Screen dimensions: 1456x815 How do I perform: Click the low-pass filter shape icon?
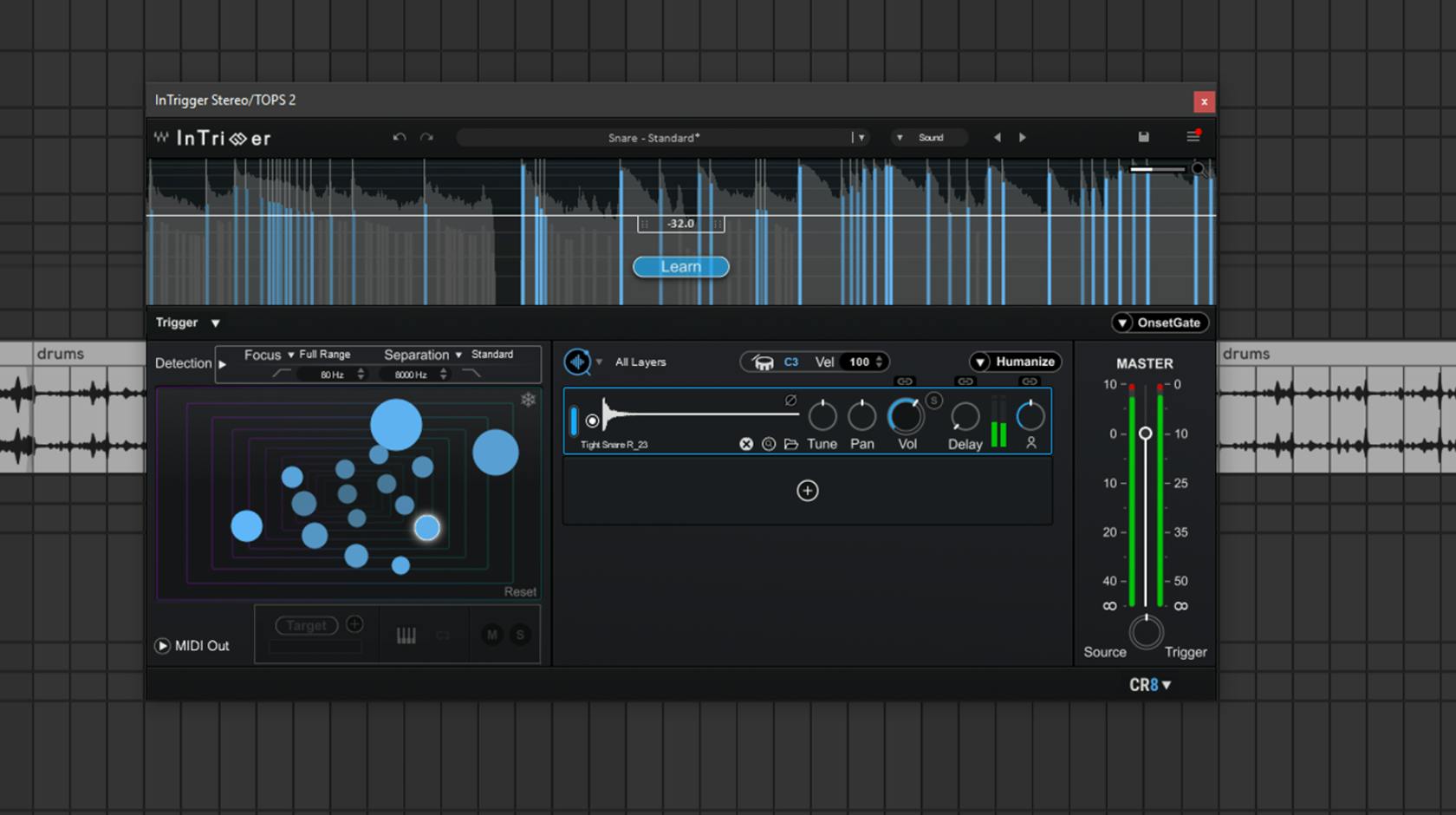tap(471, 374)
